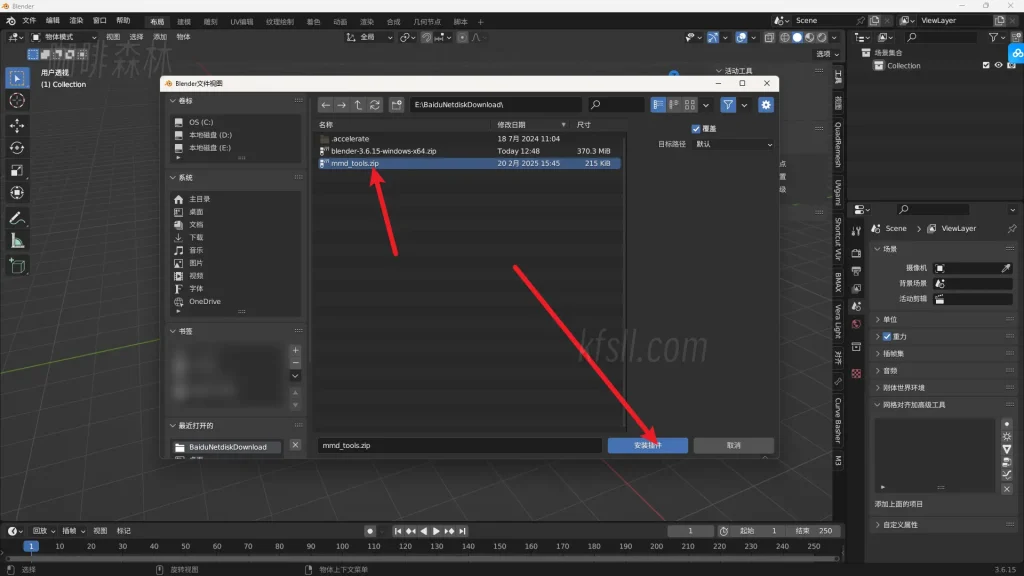This screenshot has width=1024, height=576.
Task: Click the 安装插件 install add-on button
Action: click(647, 445)
